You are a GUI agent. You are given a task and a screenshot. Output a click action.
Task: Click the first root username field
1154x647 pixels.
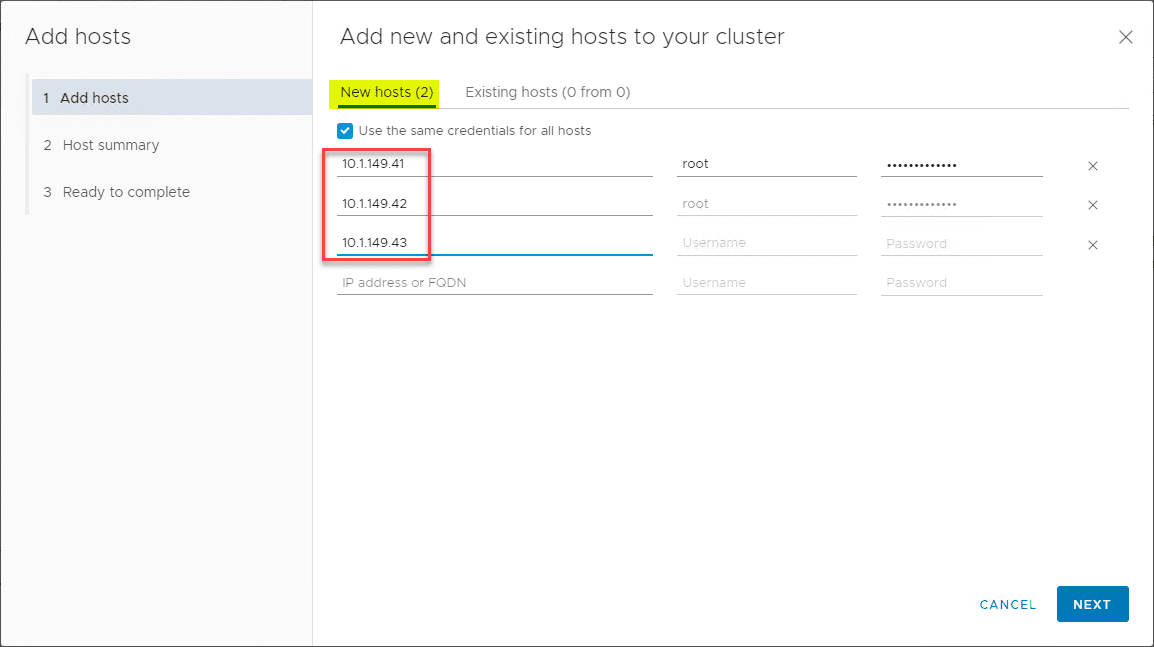pyautogui.click(x=766, y=163)
